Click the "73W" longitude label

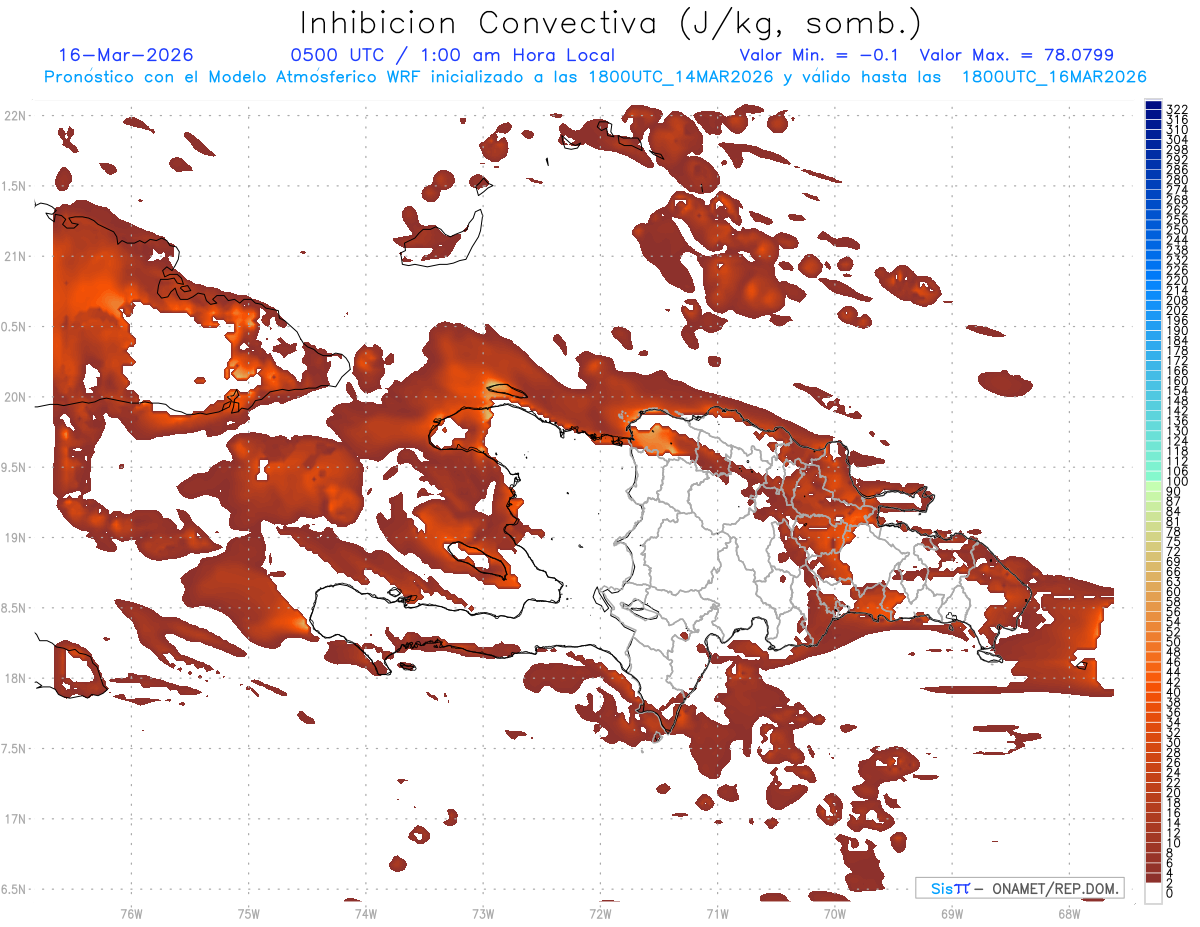[483, 913]
